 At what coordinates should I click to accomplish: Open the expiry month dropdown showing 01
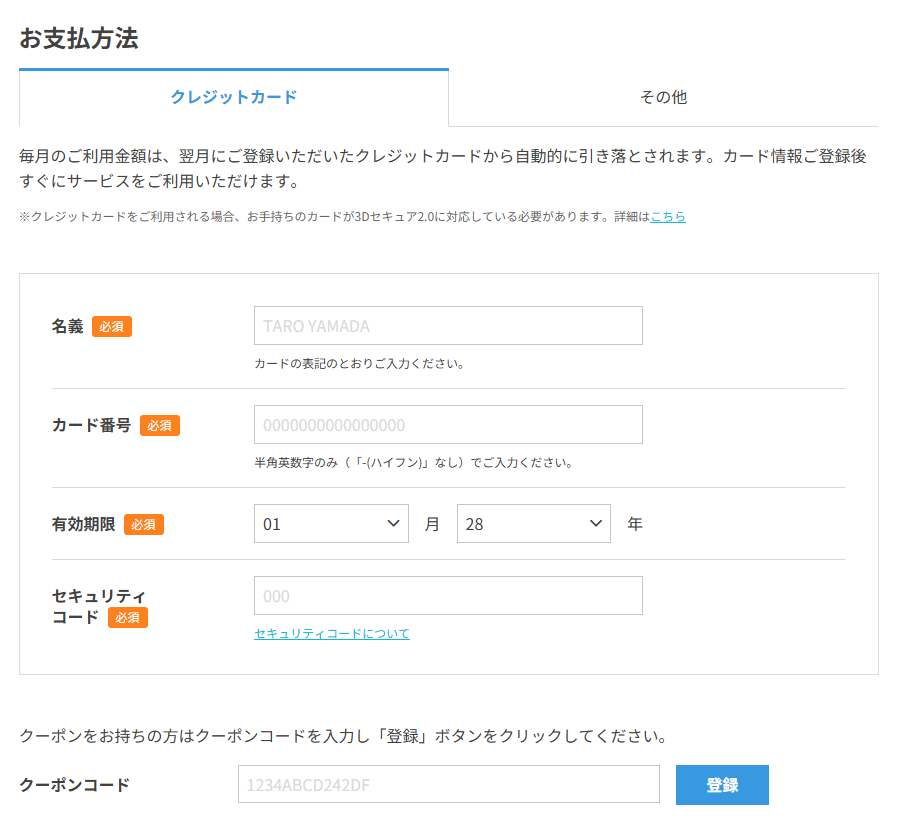point(331,523)
